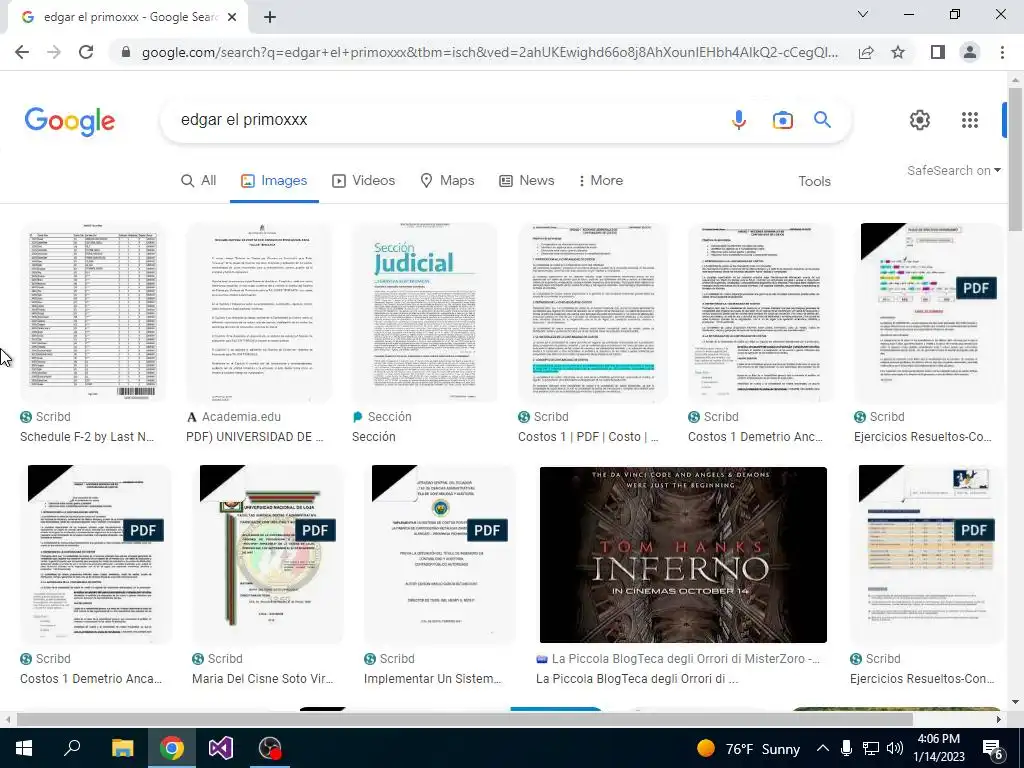The image size is (1024, 768).
Task: Select the Images tab
Action: click(x=274, y=180)
